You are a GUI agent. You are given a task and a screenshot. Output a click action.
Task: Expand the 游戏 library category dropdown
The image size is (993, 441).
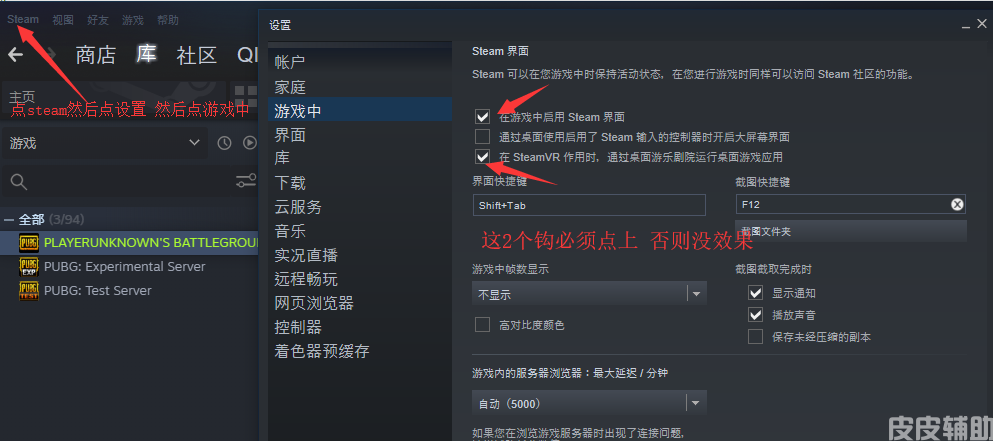[104, 143]
